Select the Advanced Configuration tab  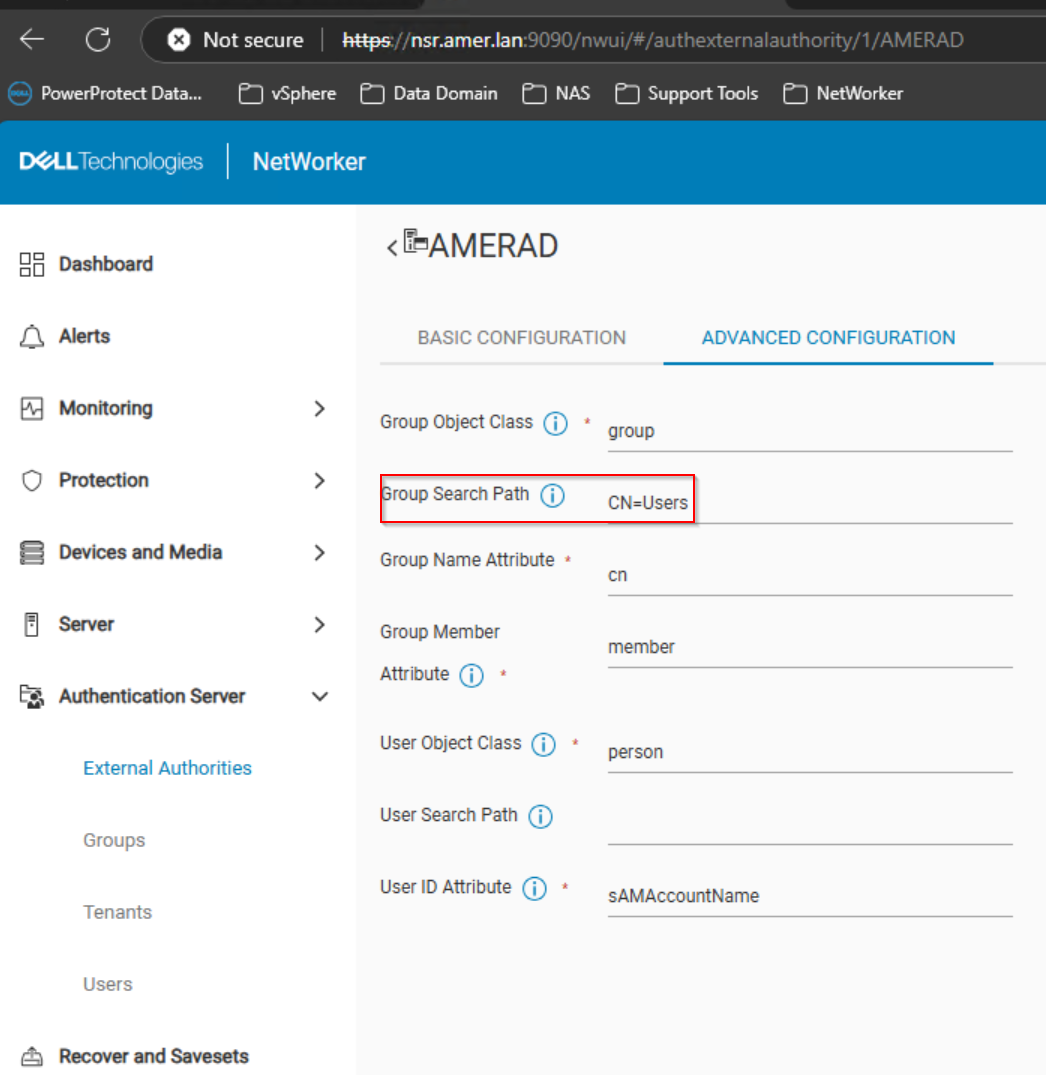(828, 338)
